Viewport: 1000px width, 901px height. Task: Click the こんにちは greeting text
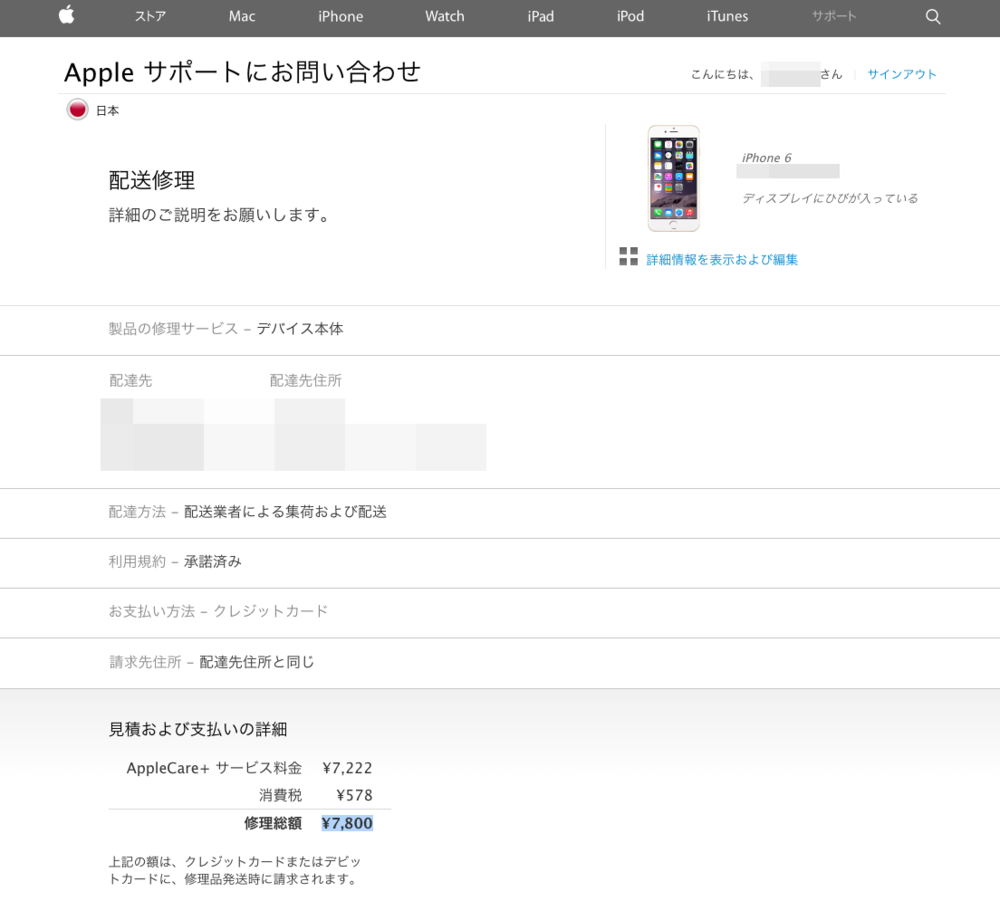pos(723,75)
